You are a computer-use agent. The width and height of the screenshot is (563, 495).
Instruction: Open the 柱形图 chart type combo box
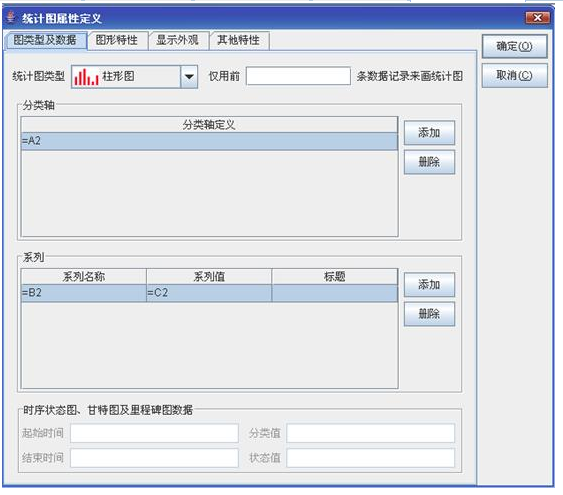pos(134,76)
